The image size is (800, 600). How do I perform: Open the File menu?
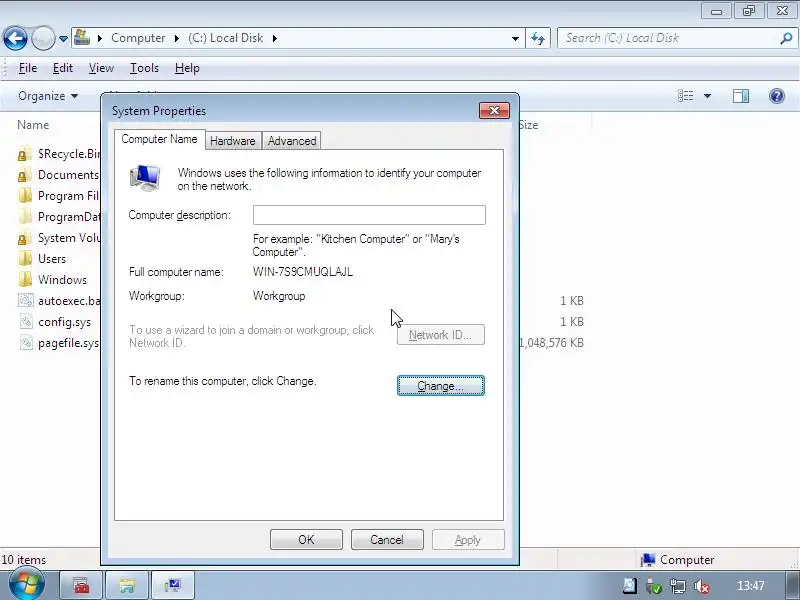tap(28, 68)
